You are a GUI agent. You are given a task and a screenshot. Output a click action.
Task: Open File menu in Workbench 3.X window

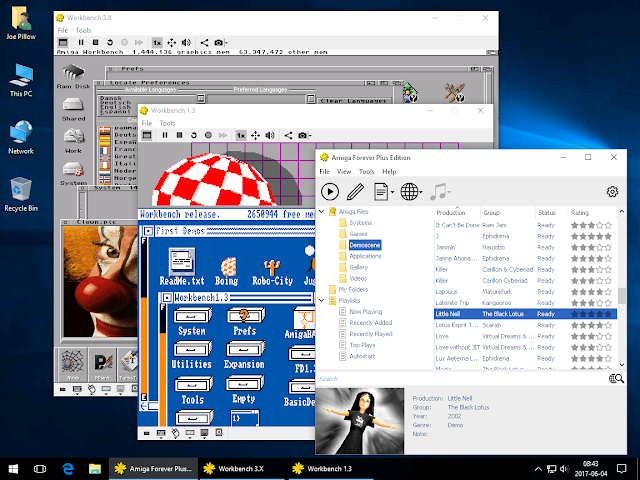pyautogui.click(x=62, y=30)
